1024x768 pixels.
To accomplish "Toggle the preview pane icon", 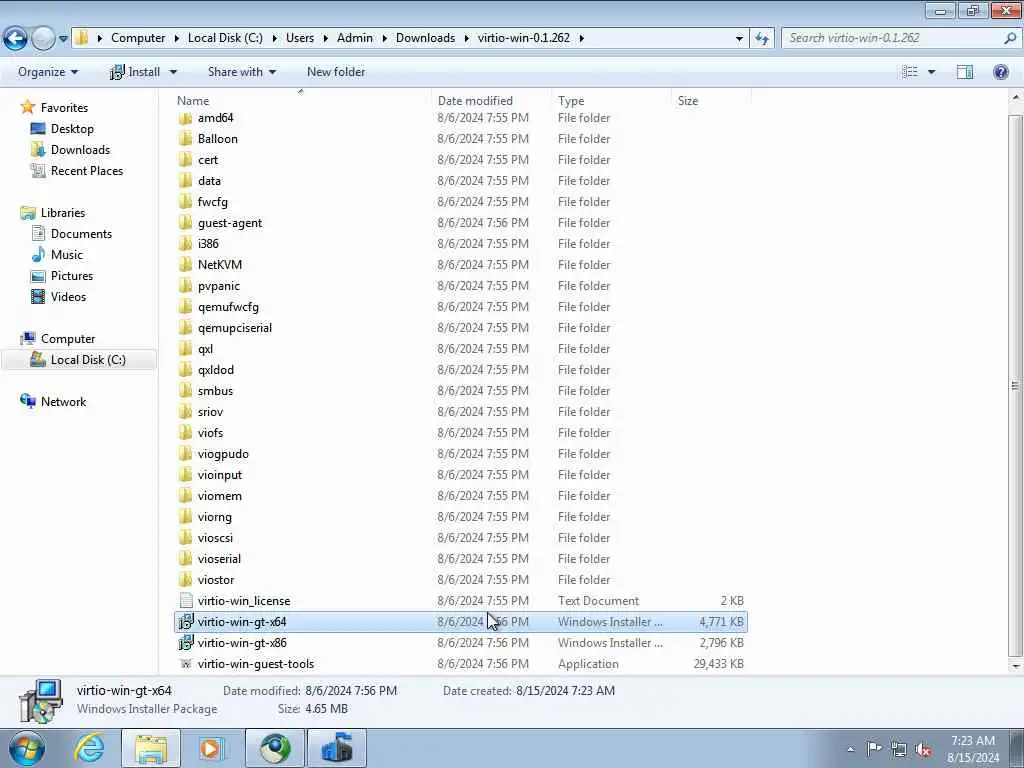I will pyautogui.click(x=965, y=72).
